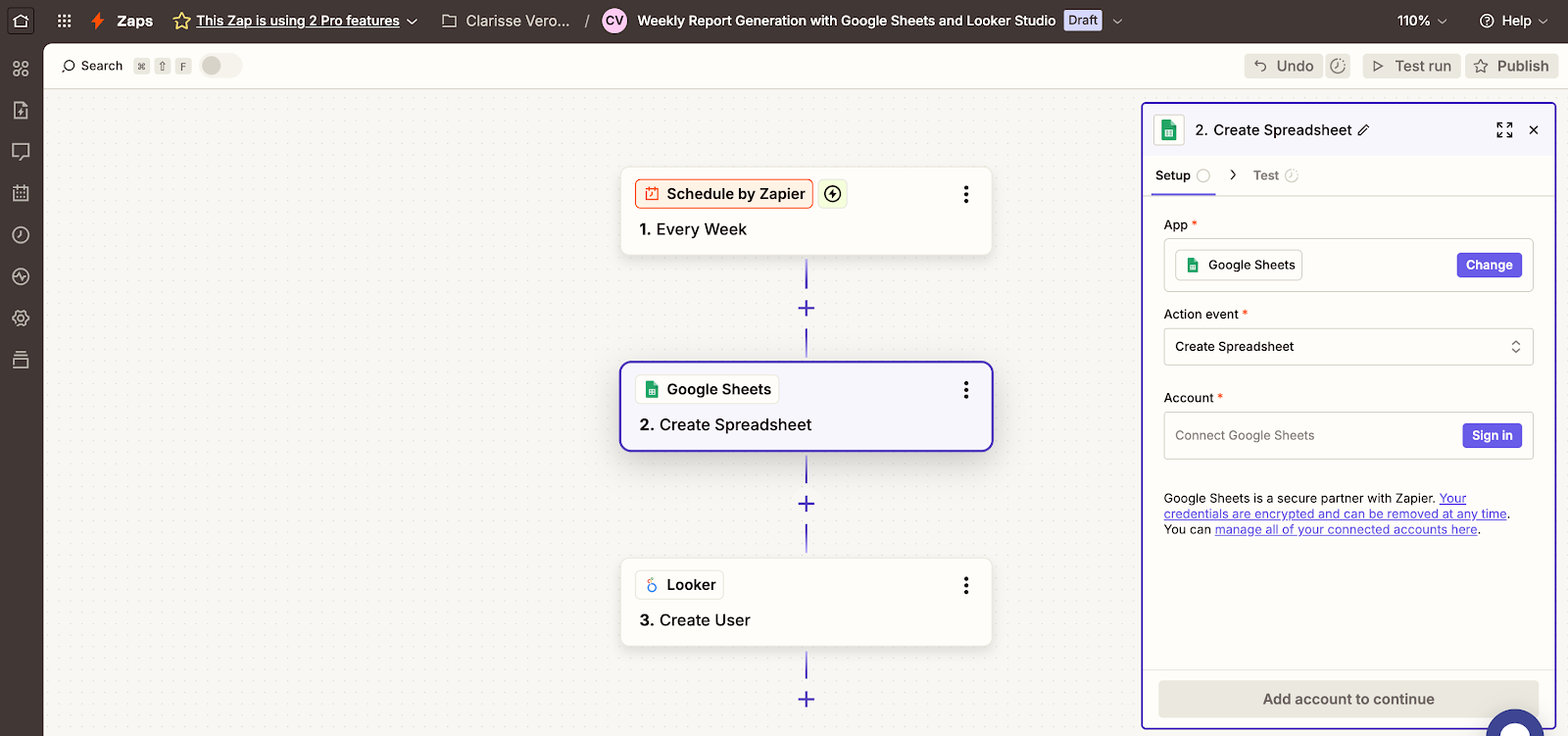Expand the Pro features chevron
The image size is (1568, 736).
coord(412,21)
